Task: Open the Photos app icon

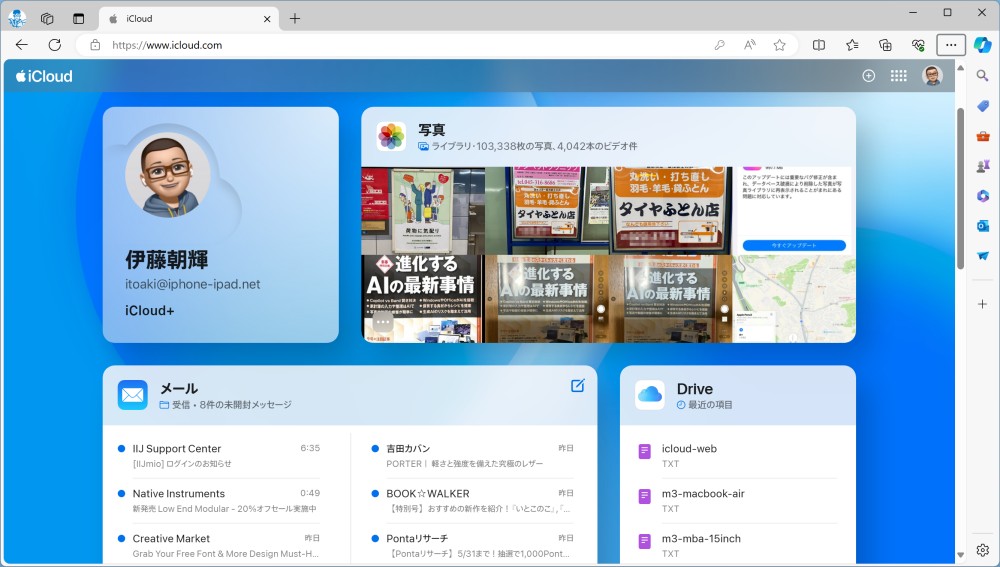Action: (391, 136)
